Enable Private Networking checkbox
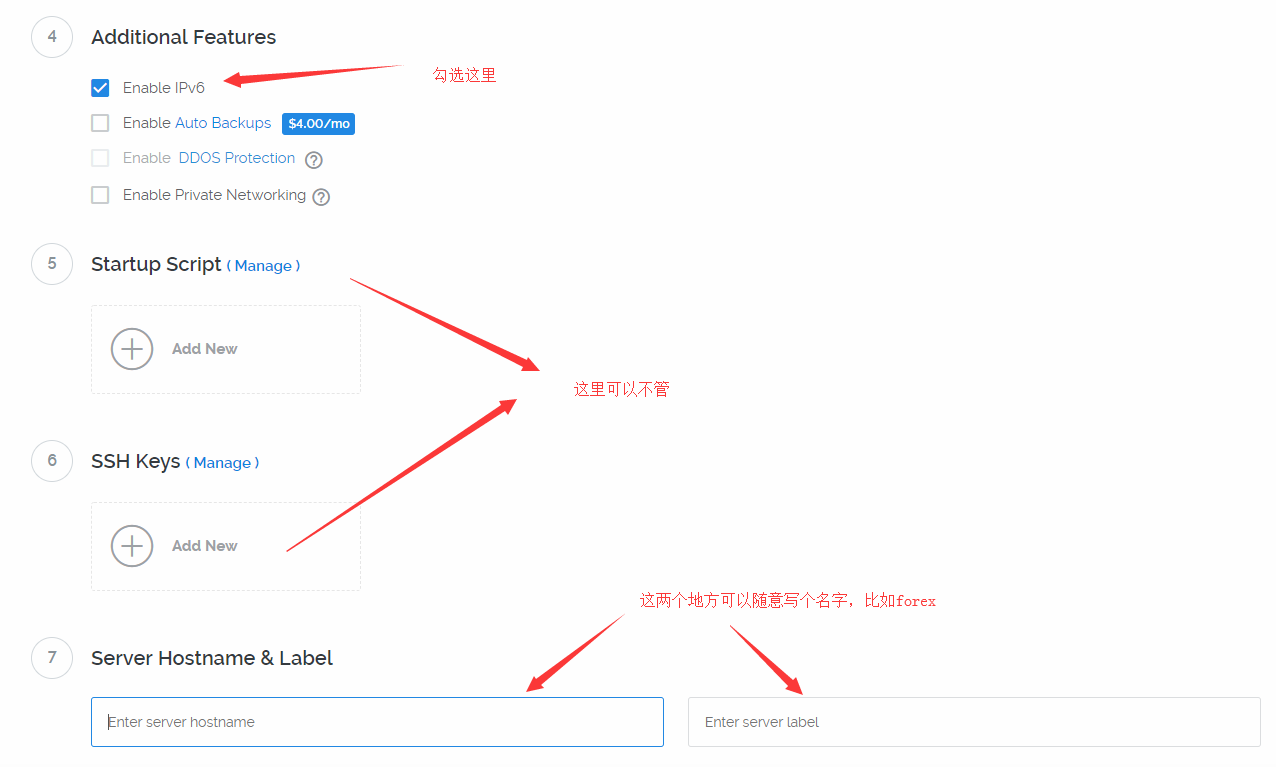Screen dimensions: 1276x767 [x=100, y=195]
